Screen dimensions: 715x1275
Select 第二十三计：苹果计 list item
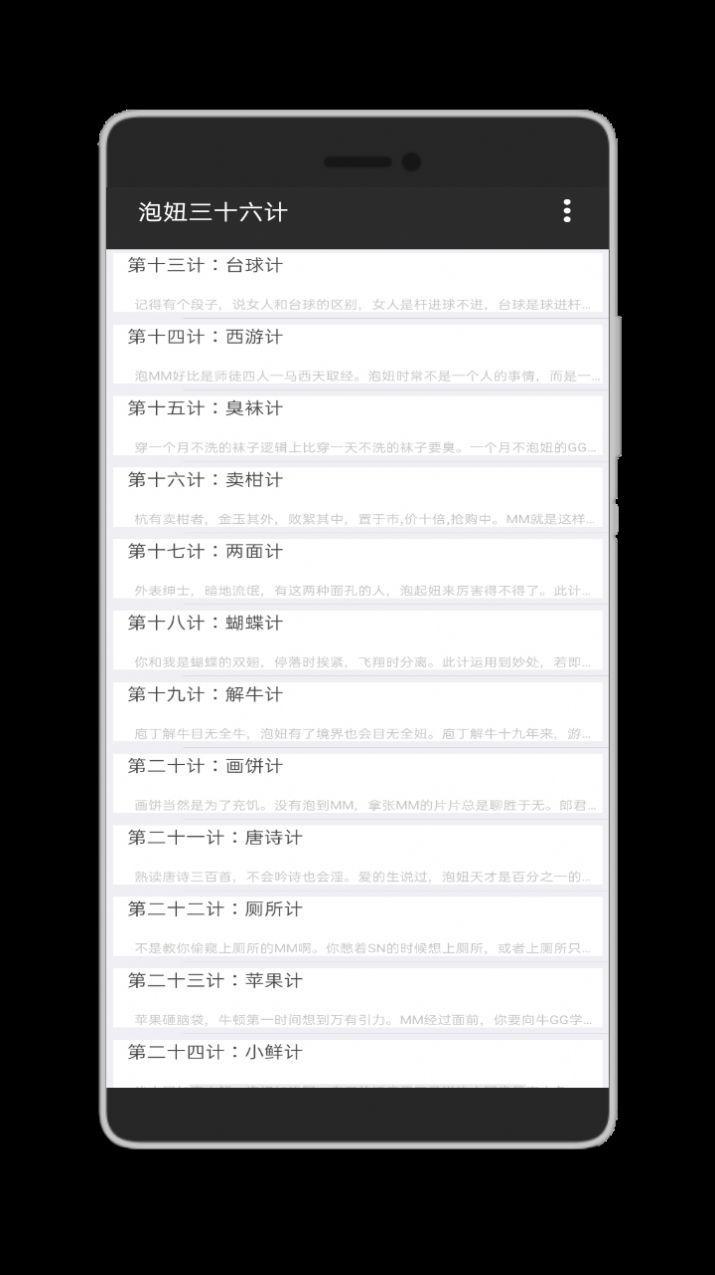(x=356, y=998)
